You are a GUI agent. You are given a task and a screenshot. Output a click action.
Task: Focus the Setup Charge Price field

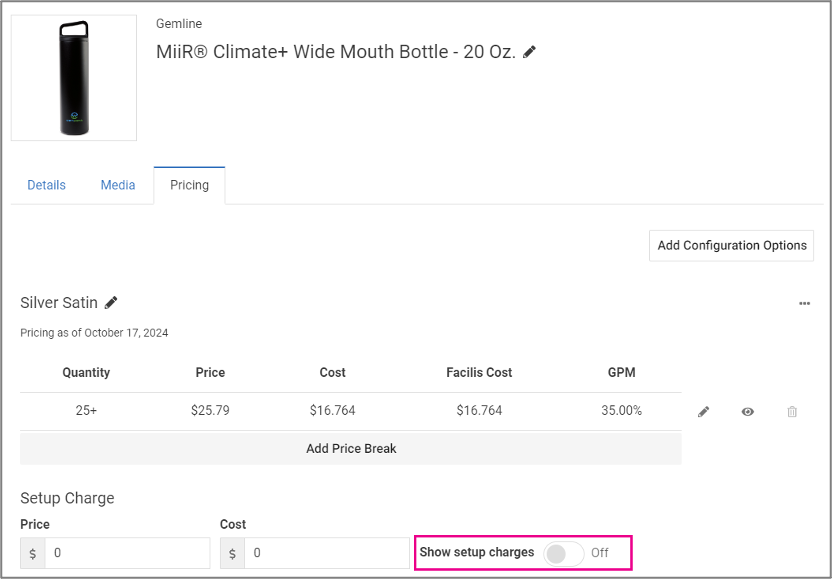(x=127, y=553)
